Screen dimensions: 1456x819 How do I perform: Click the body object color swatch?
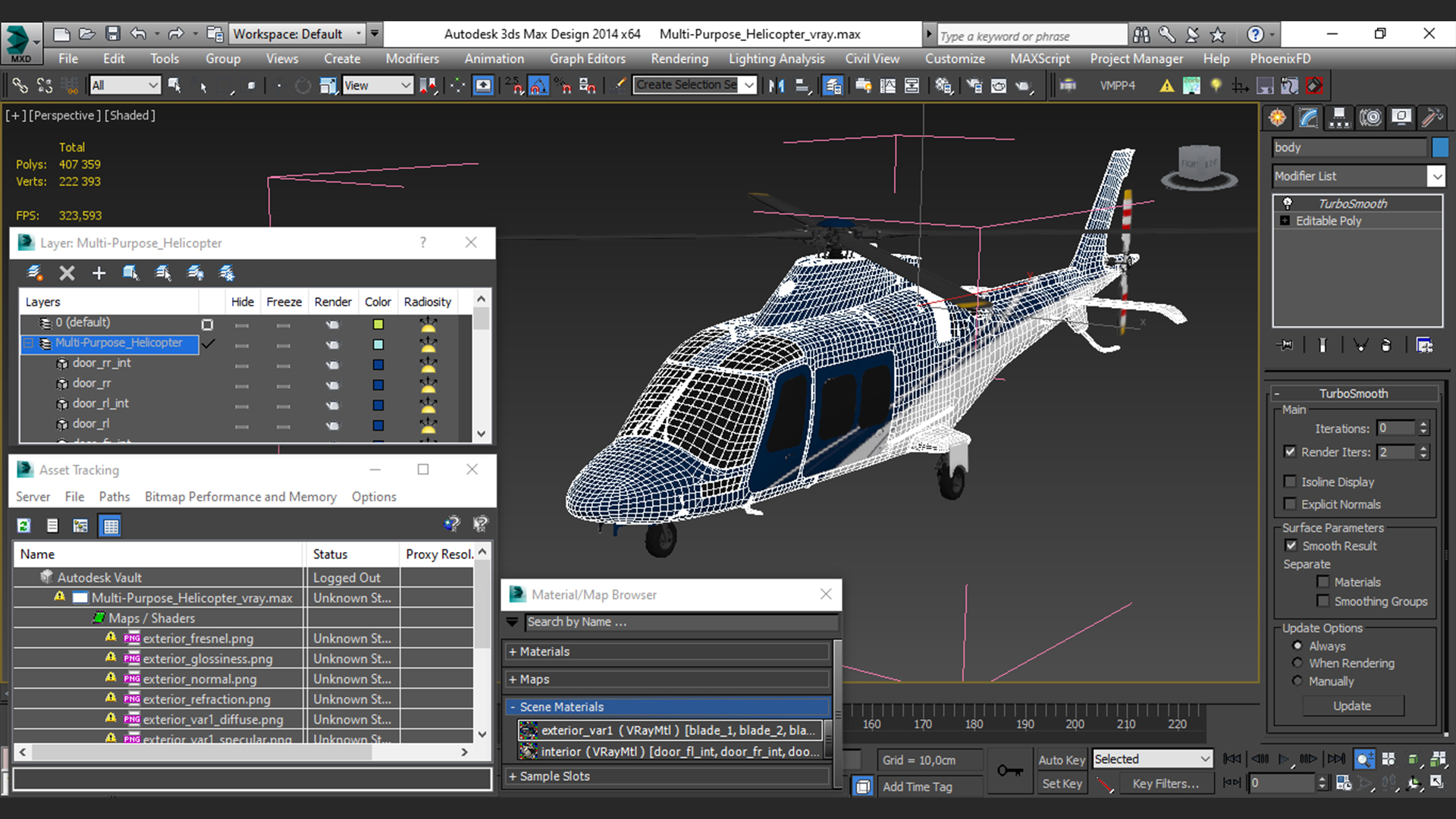(1440, 147)
